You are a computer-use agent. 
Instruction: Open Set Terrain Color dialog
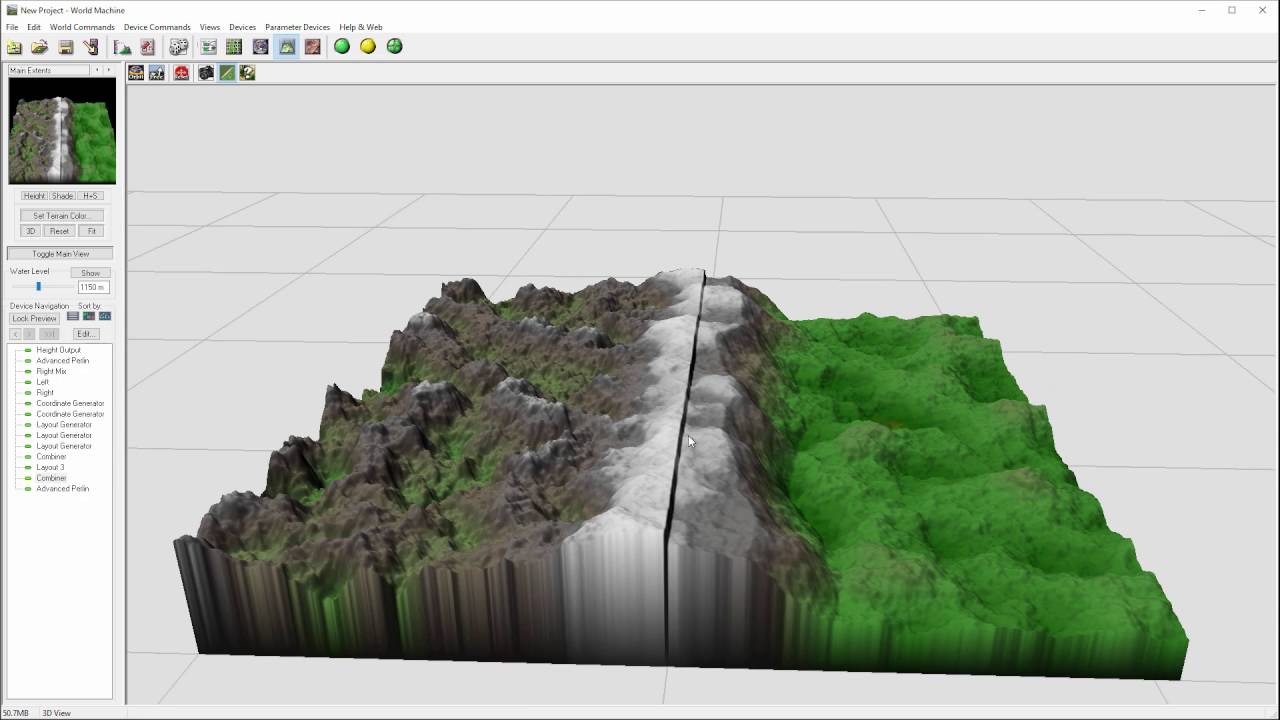[61, 216]
